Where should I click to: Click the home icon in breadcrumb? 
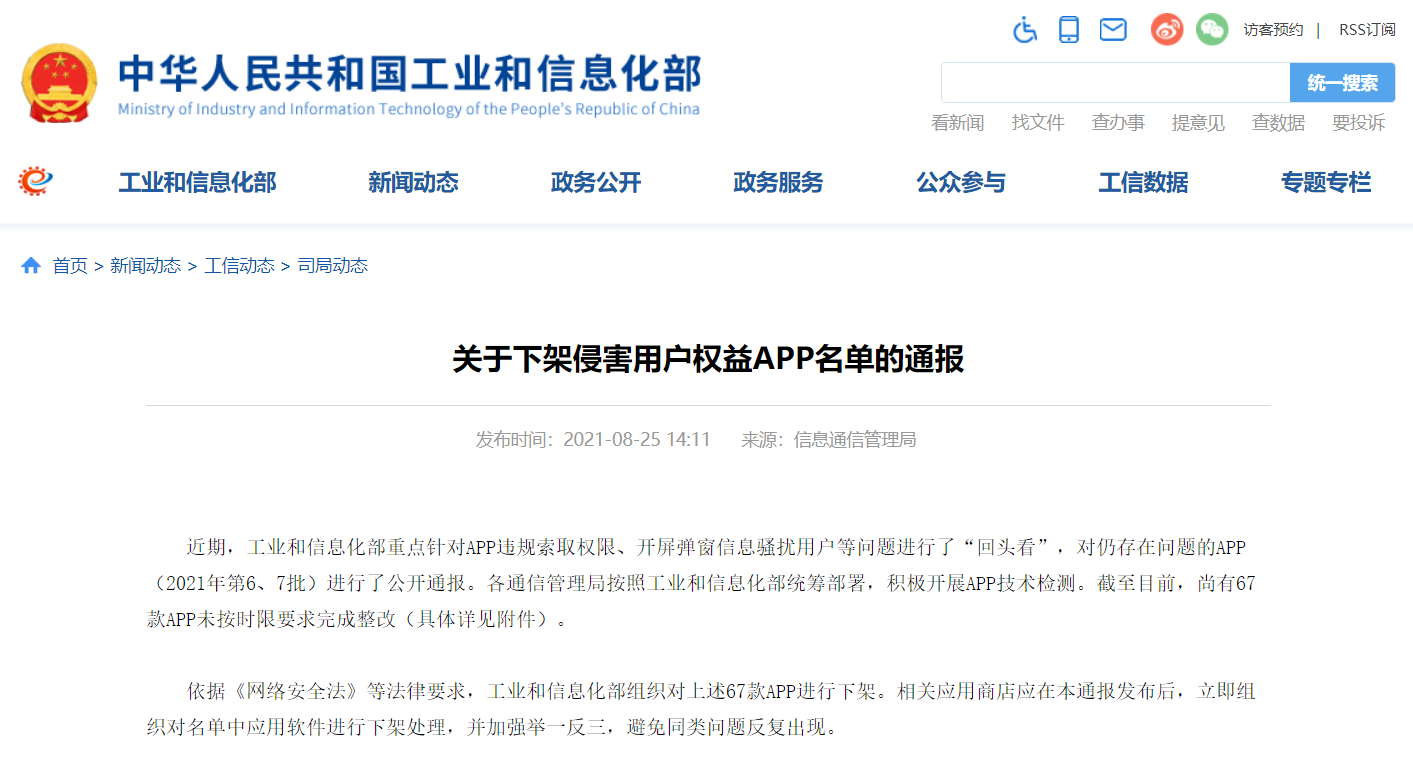pos(31,266)
